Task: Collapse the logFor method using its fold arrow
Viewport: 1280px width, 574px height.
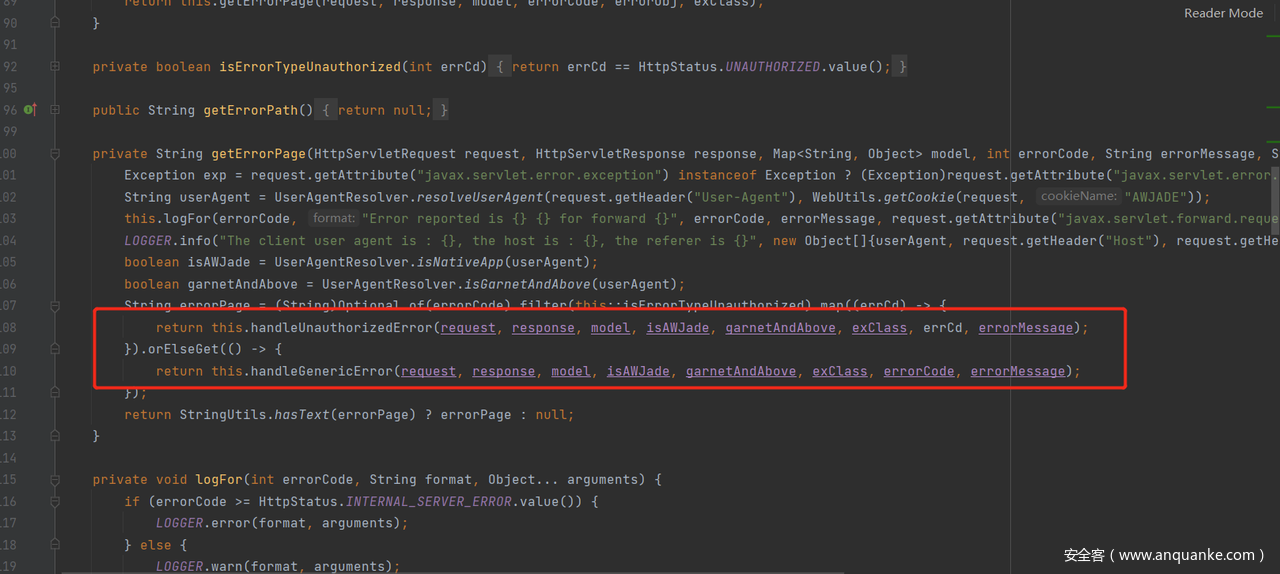Action: point(55,480)
